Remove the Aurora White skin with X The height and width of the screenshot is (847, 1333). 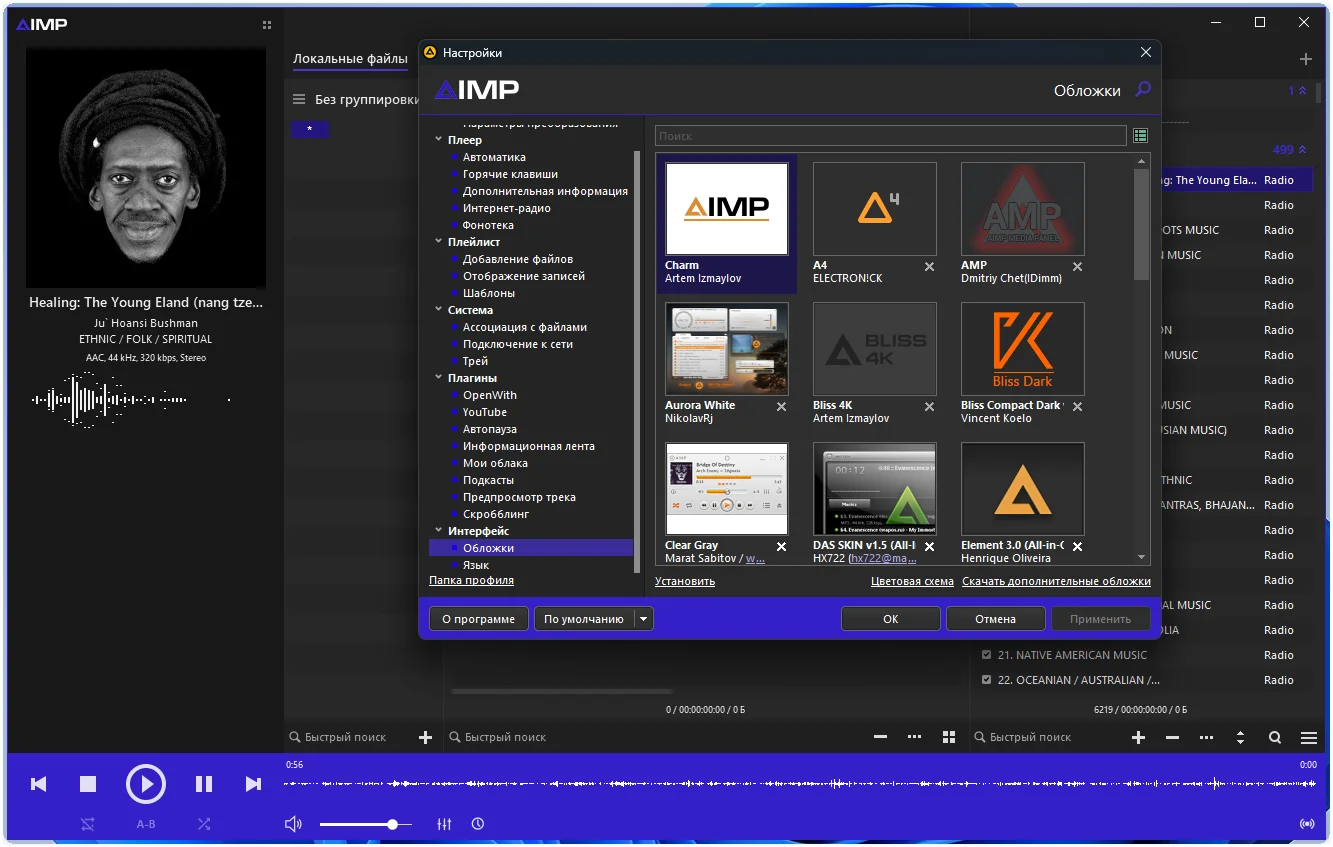pos(782,407)
